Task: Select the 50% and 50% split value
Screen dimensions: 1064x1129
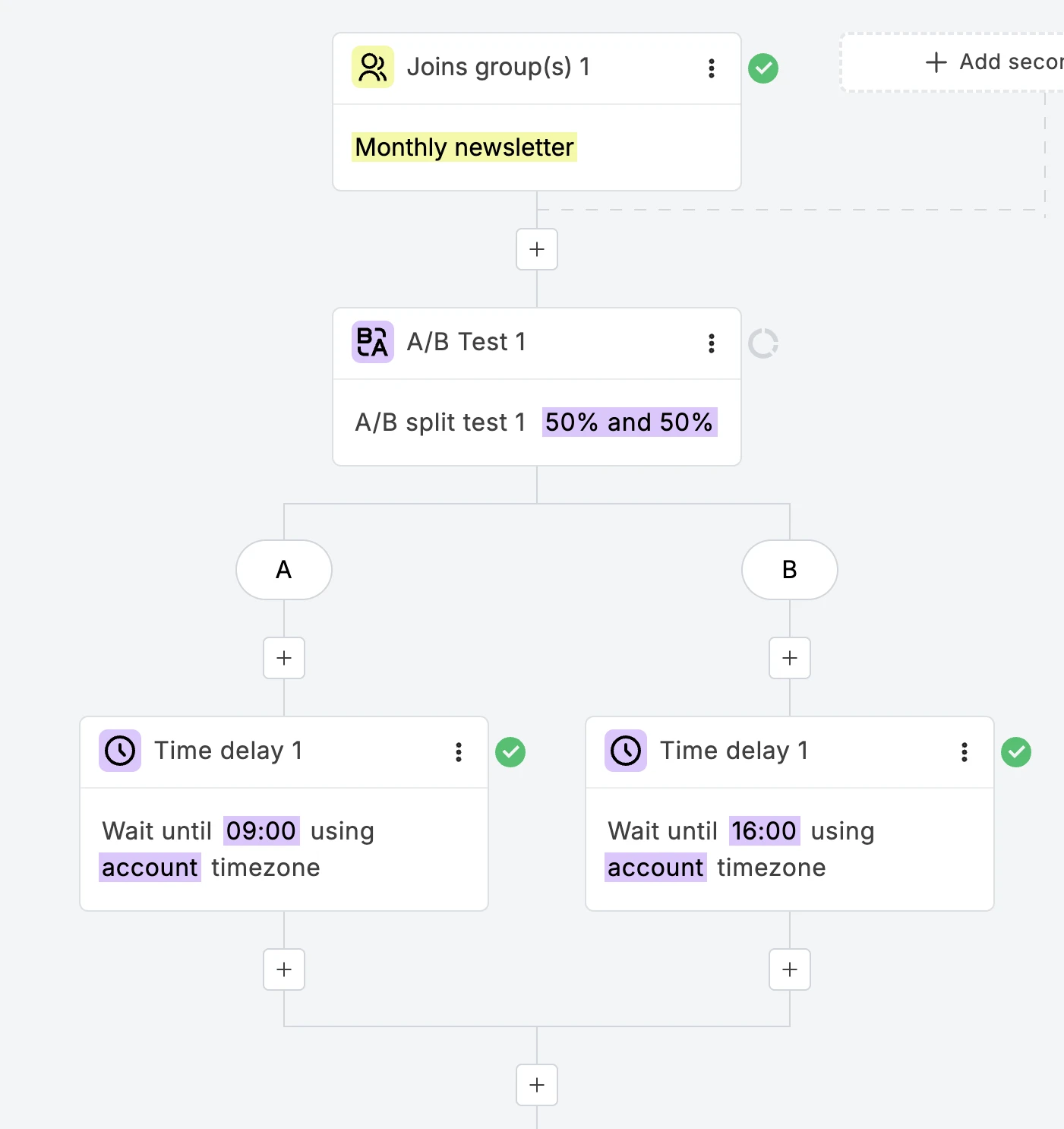Action: [x=629, y=422]
